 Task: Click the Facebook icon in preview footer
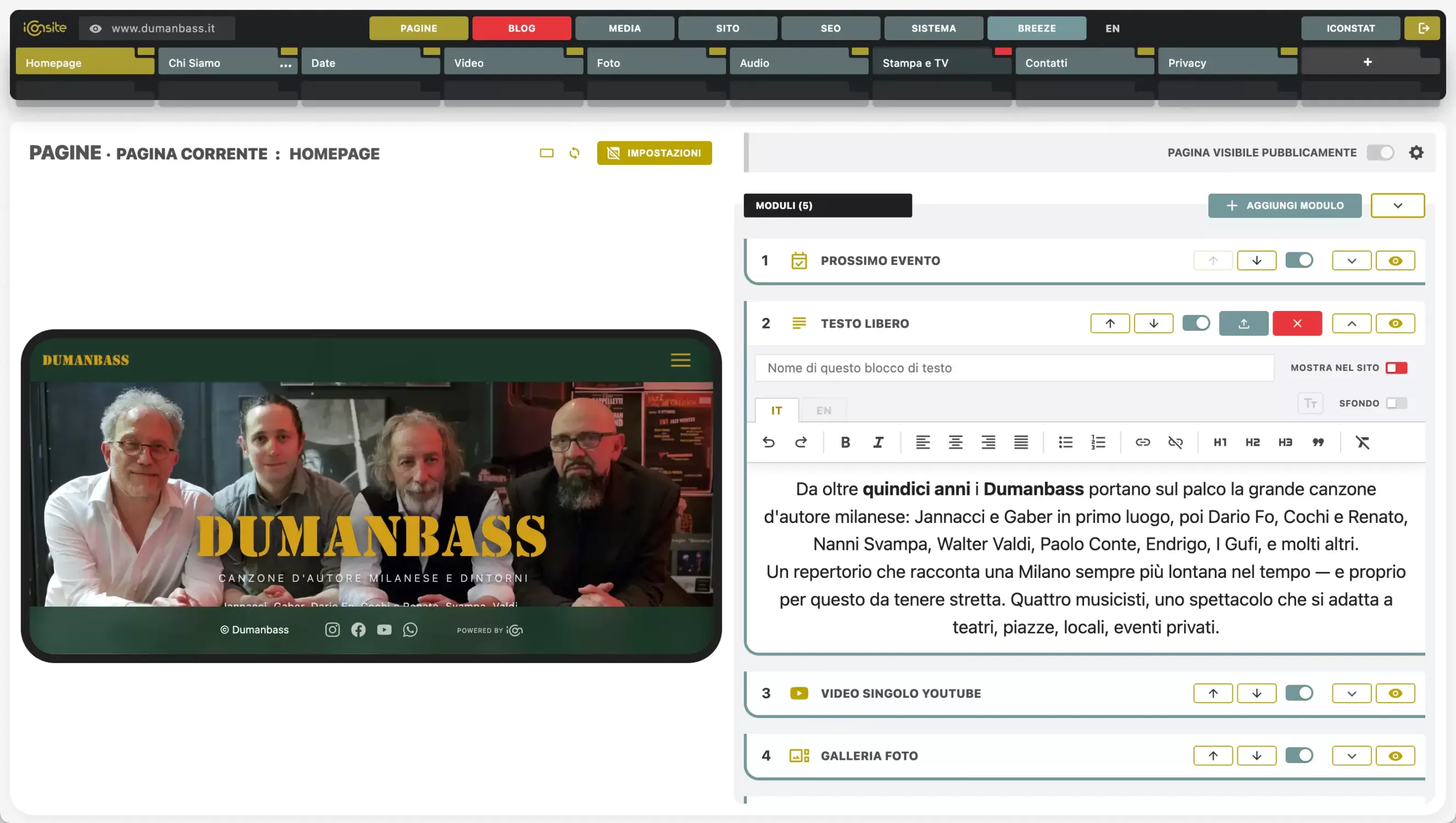[x=358, y=630]
